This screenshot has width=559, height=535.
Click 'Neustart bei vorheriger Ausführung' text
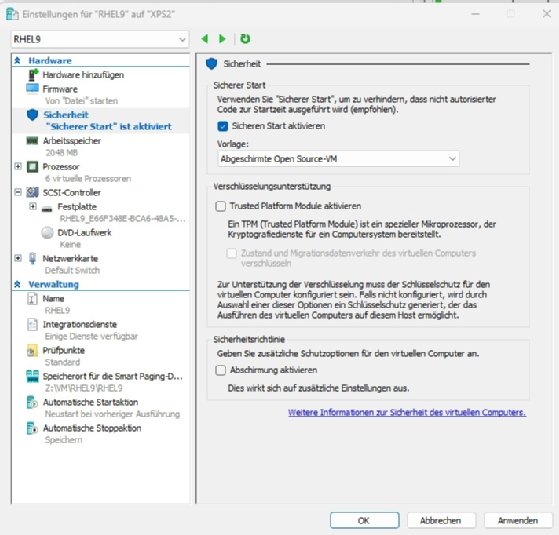click(x=112, y=414)
